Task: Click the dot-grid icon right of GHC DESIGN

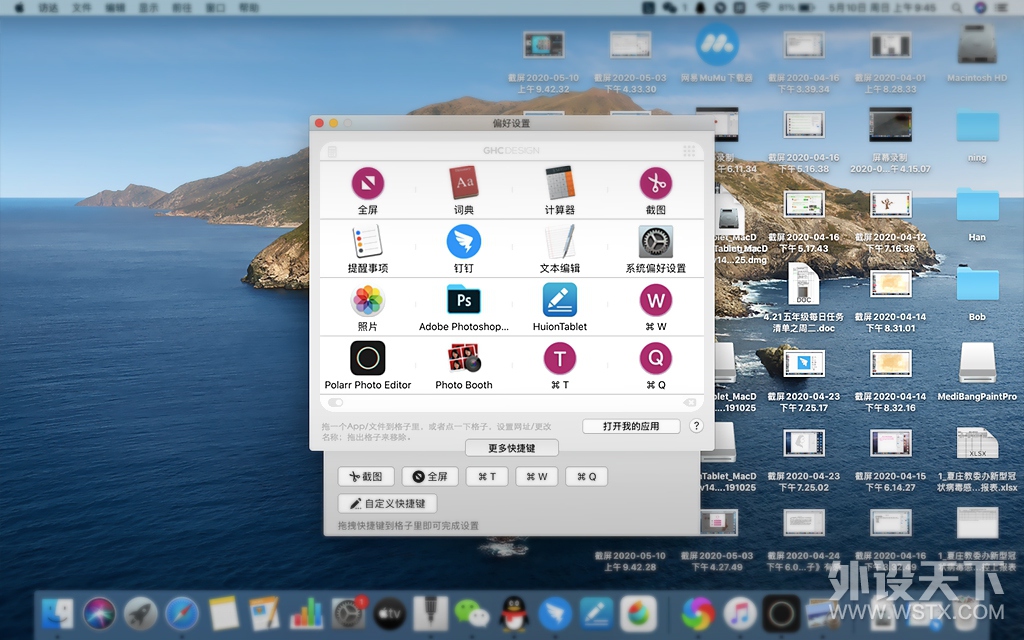Action: (x=689, y=152)
